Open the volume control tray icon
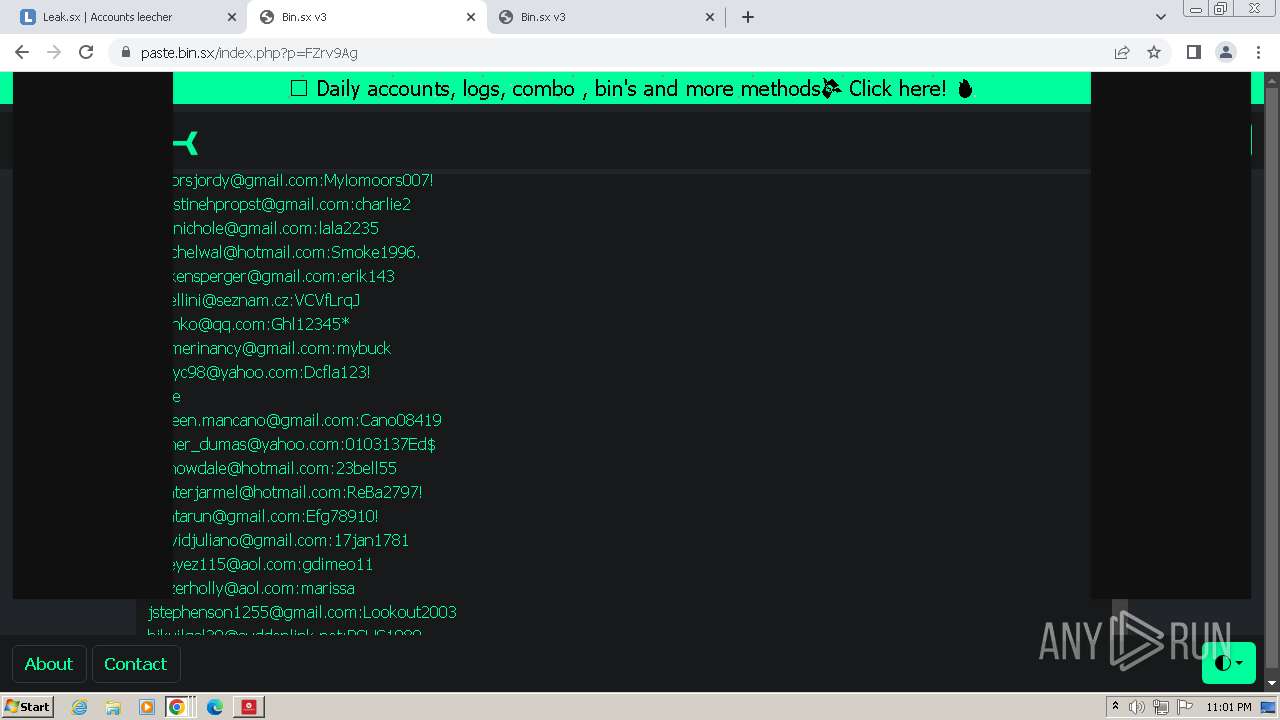This screenshot has width=1280, height=720. (x=1137, y=707)
